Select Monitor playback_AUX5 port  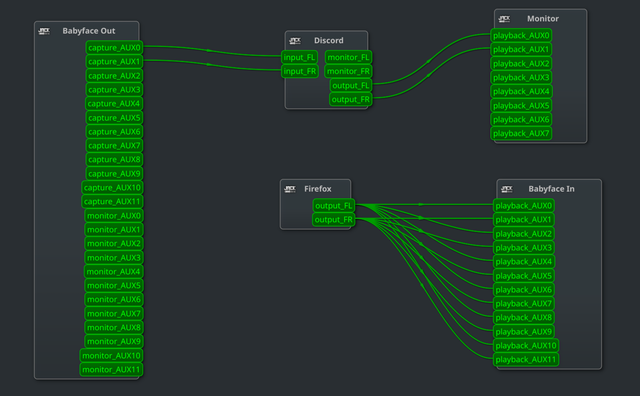521,106
